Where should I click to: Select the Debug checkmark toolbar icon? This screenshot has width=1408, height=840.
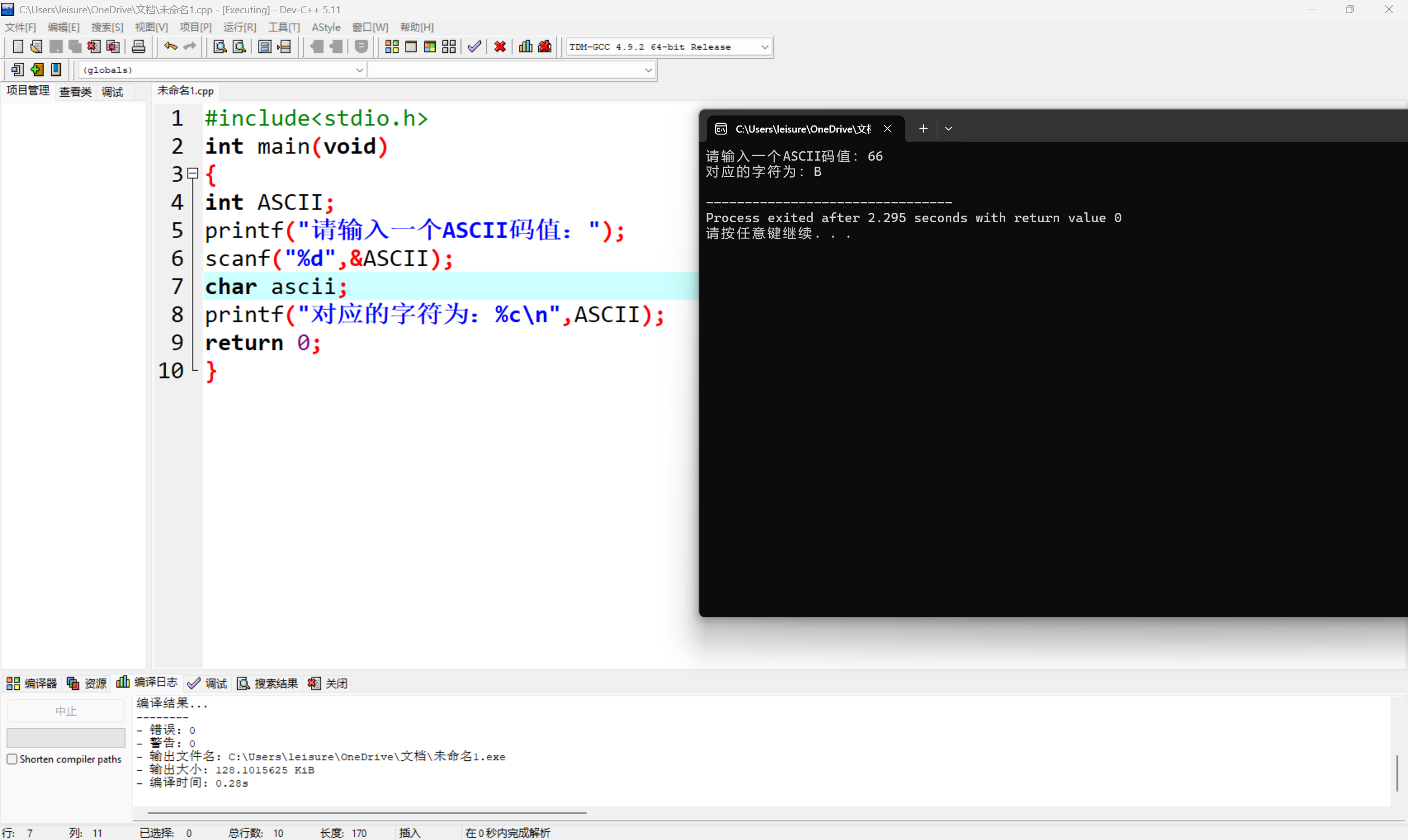474,46
